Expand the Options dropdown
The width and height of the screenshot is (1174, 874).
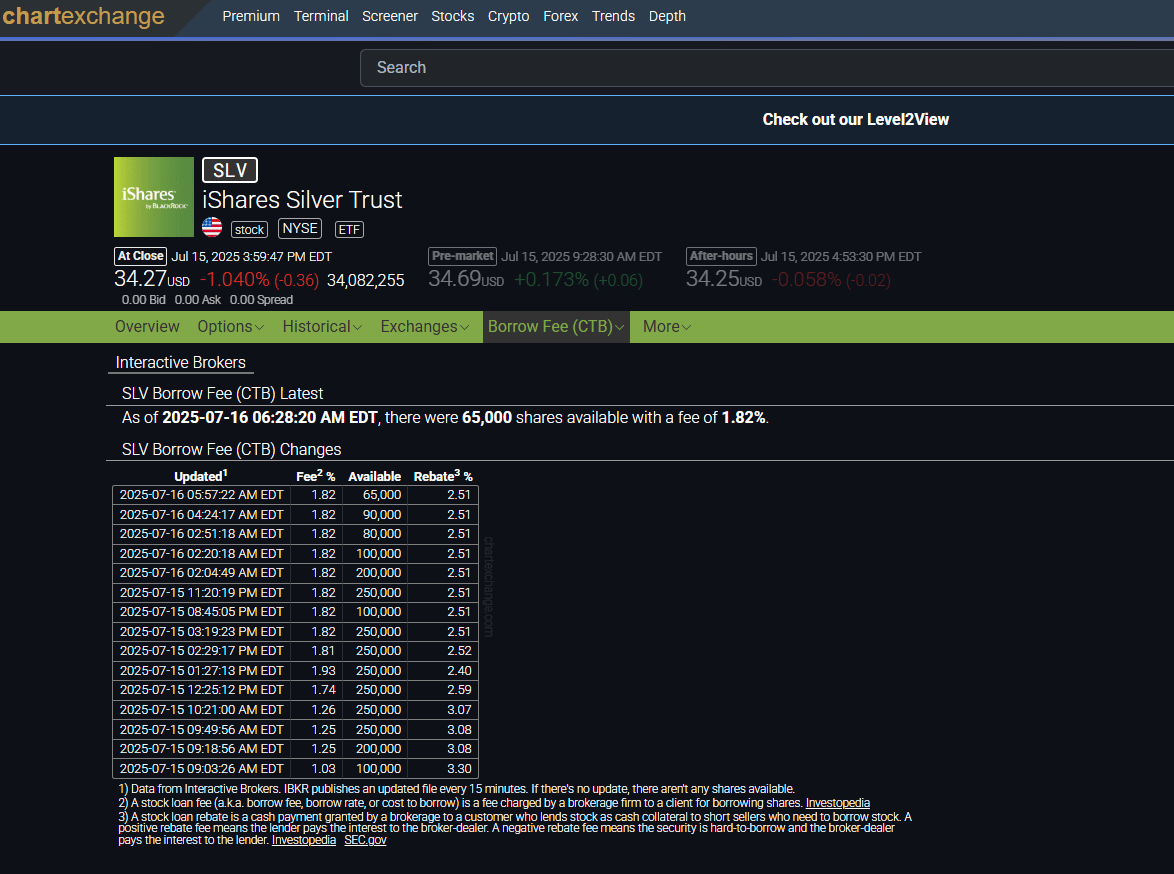(x=231, y=327)
